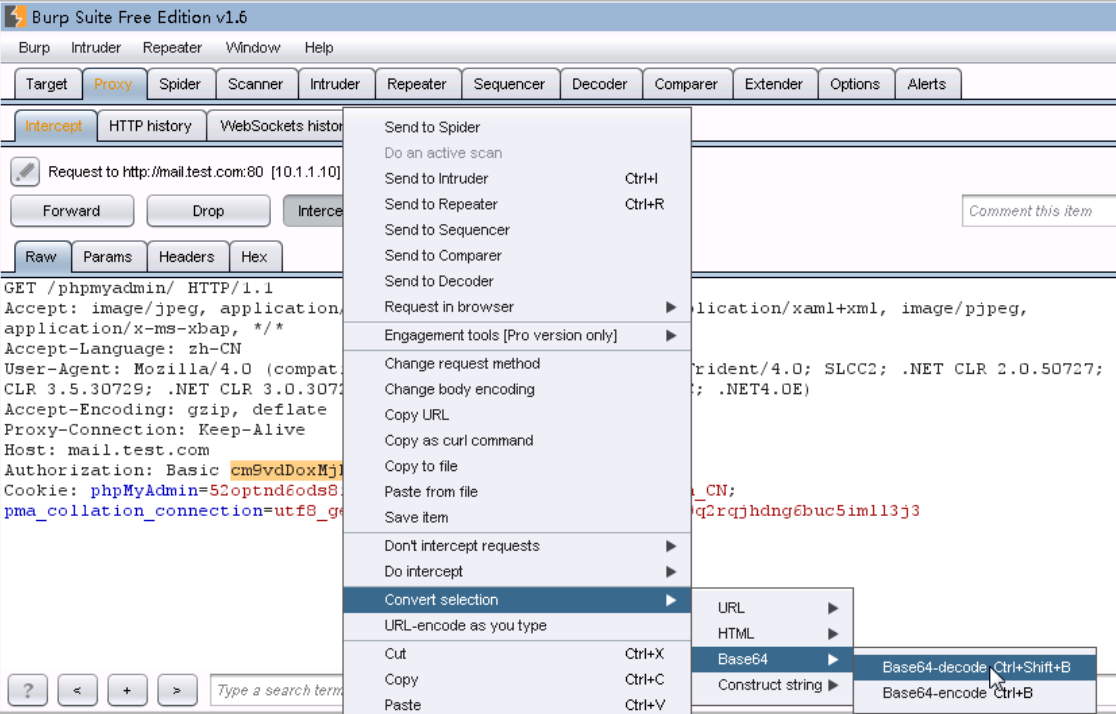1116x714 pixels.
Task: Select Change request method
Action: (517, 364)
